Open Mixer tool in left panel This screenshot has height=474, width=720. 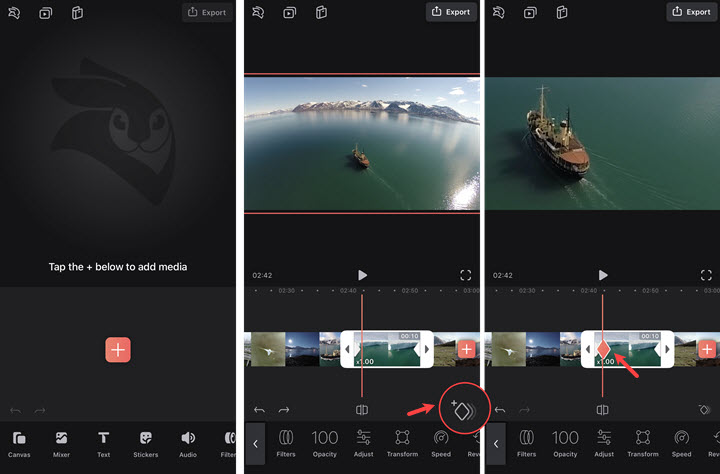[61, 444]
